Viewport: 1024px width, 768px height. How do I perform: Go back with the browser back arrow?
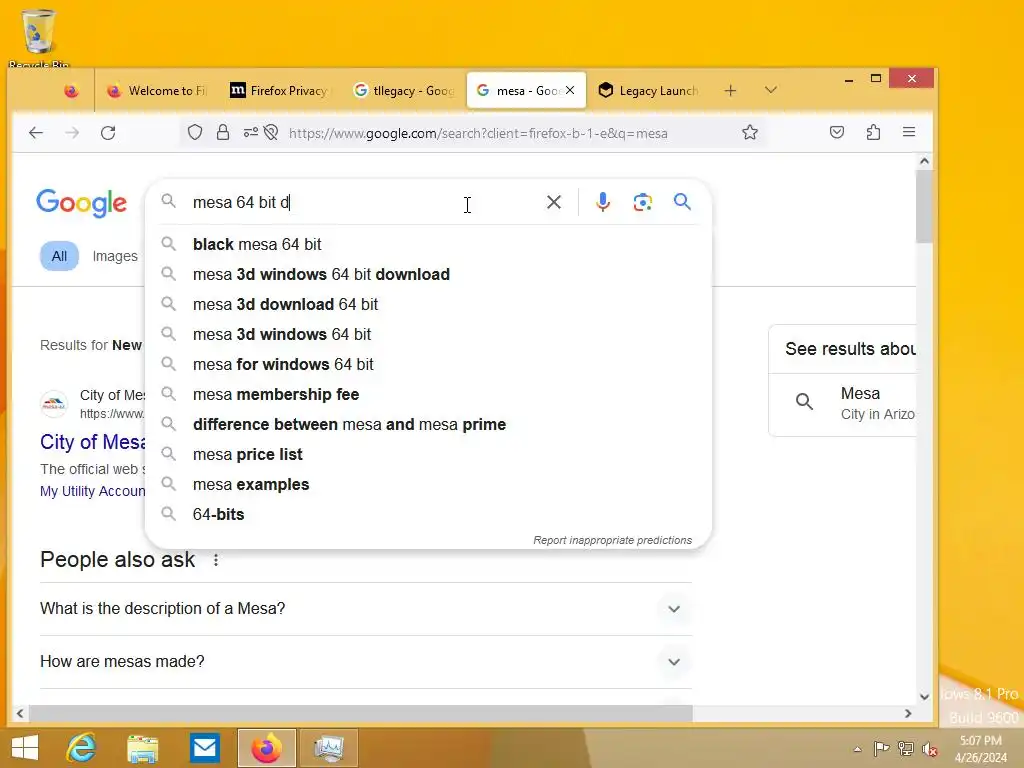pyautogui.click(x=36, y=133)
